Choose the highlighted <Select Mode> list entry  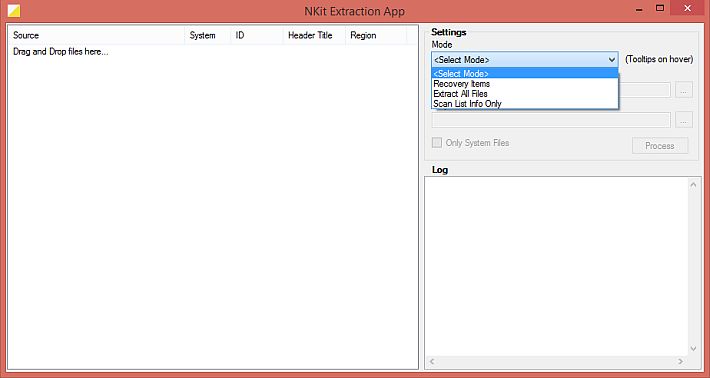tap(525, 73)
